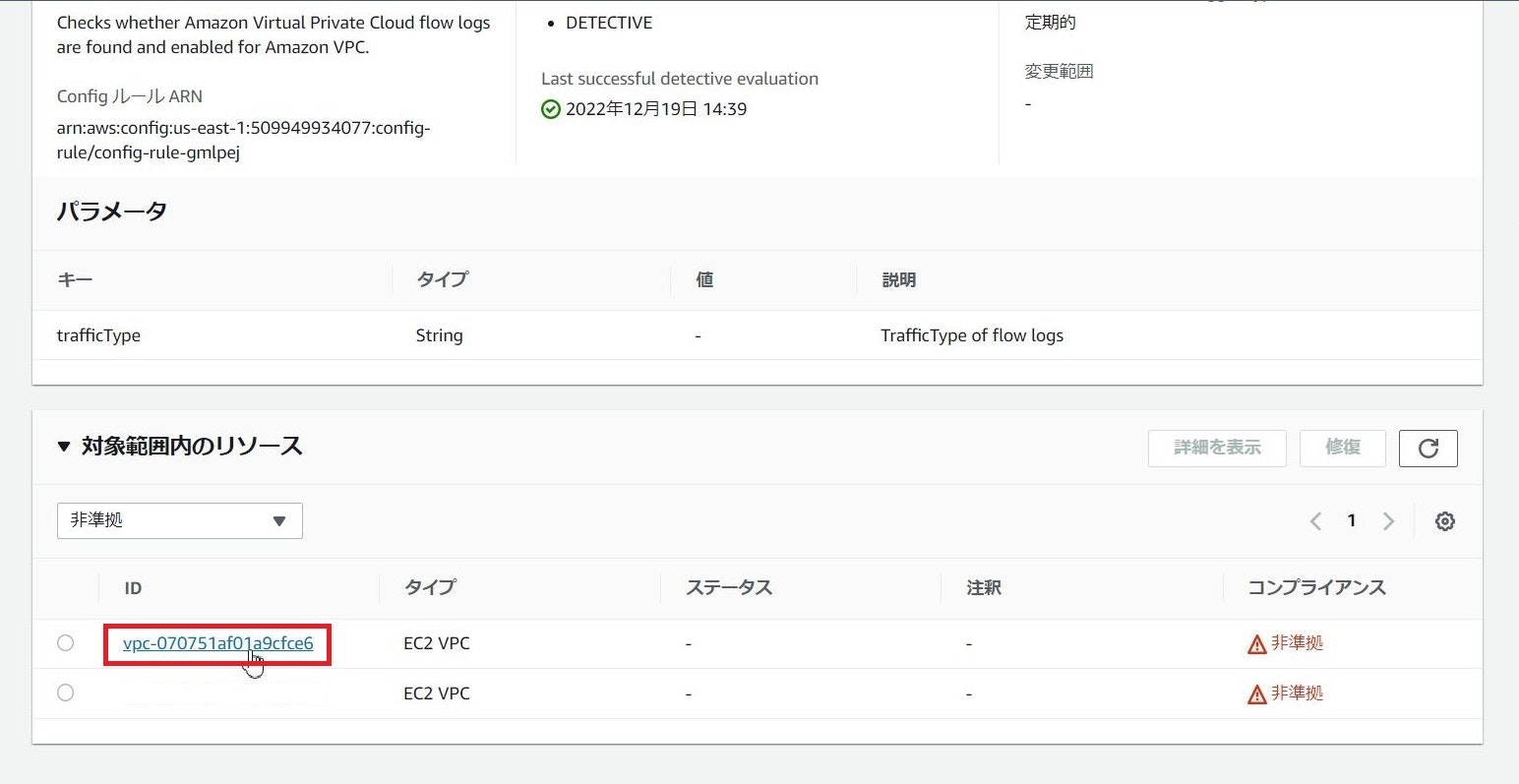Collapse the 対象範囲内のリソース section
Viewport: 1519px width, 784px height.
tap(64, 447)
